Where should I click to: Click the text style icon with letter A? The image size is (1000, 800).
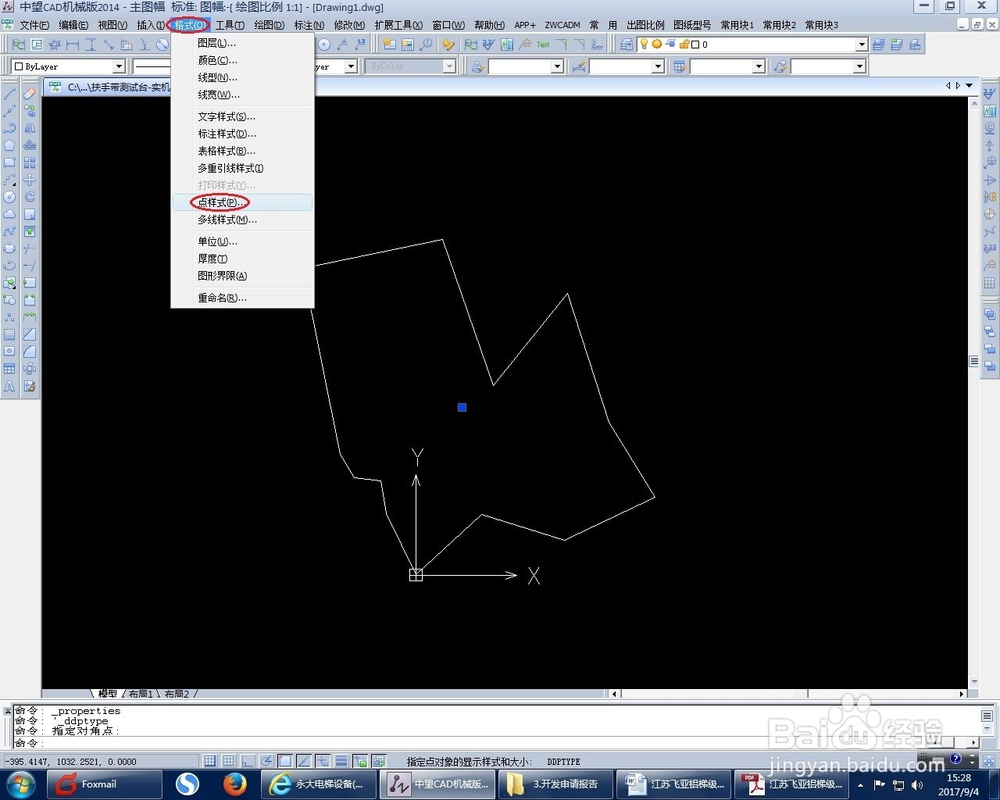click(x=478, y=66)
